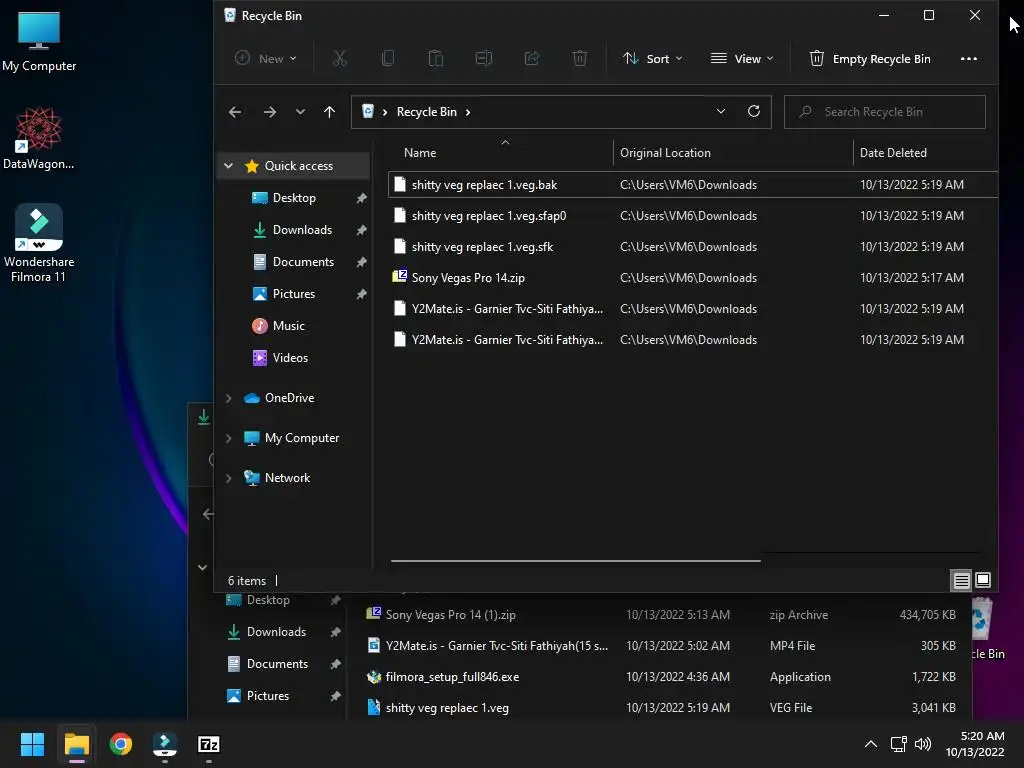
Task: Select shitty veg replaec 1.veg.sfk file
Action: 693,247
